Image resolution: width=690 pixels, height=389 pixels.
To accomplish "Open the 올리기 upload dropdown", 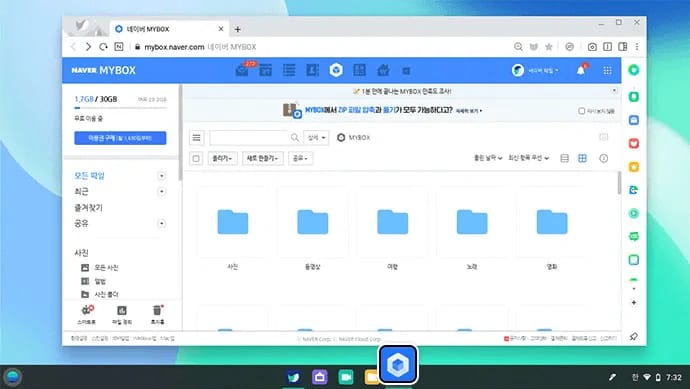I will [223, 158].
